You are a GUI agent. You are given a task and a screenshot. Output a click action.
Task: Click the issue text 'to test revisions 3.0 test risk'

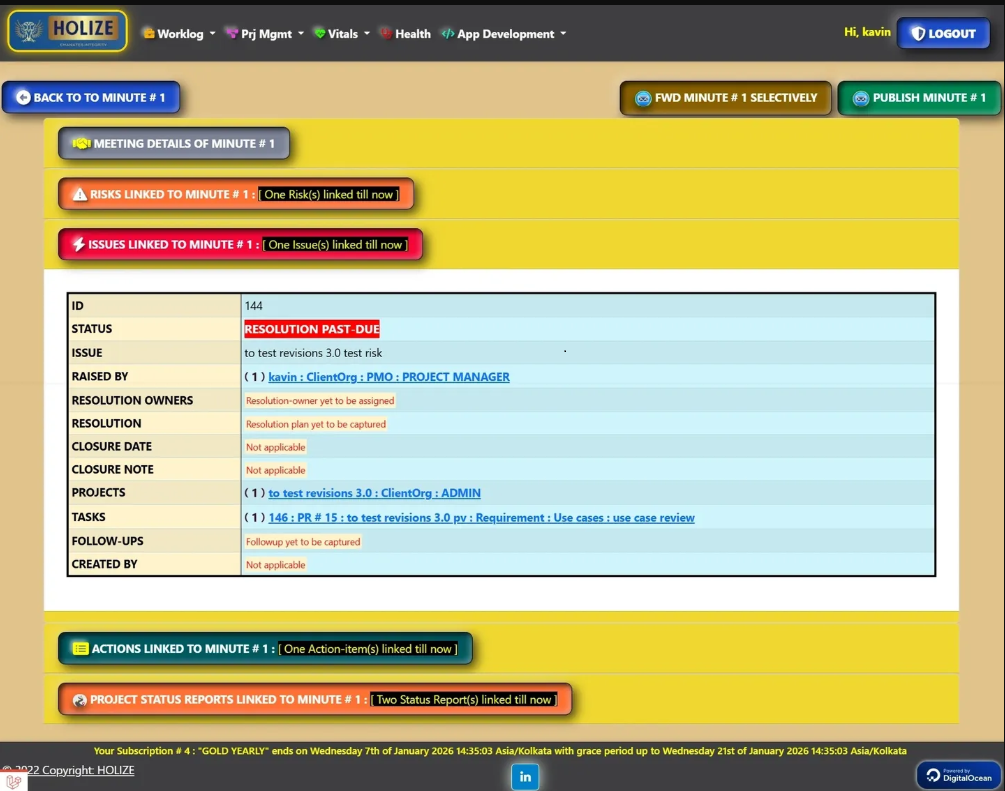[x=313, y=353]
